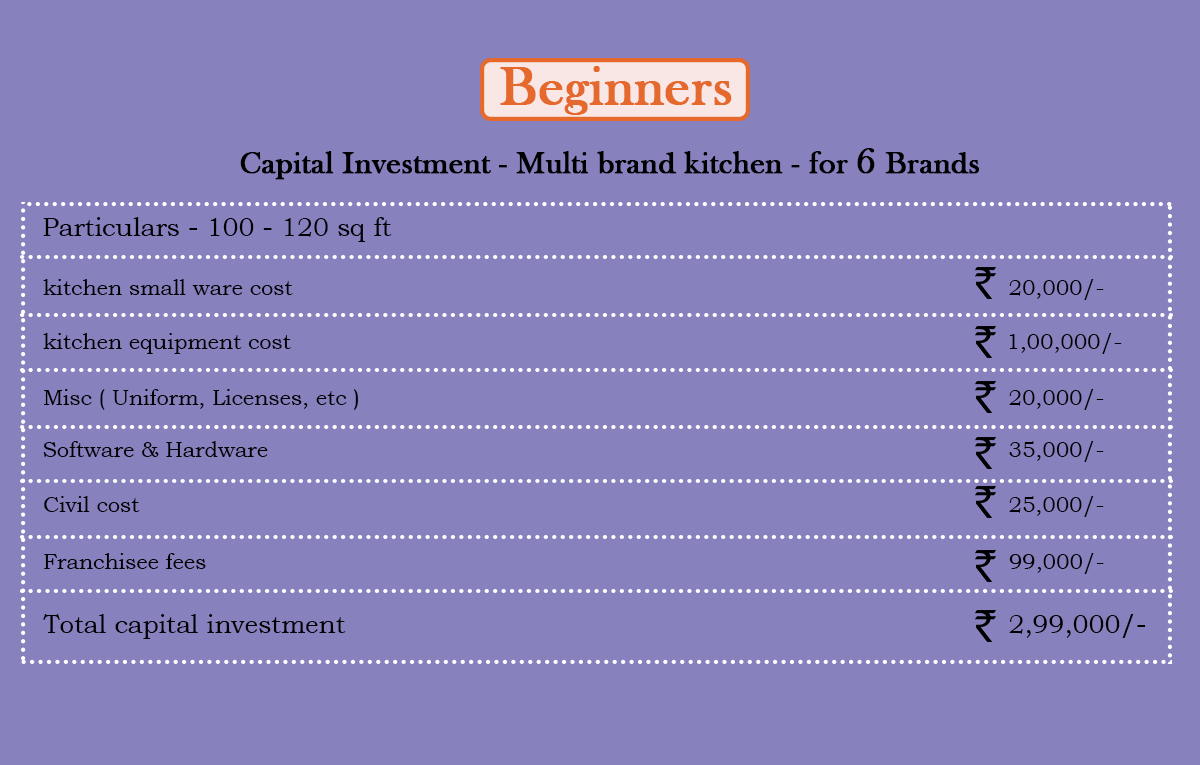Click the Total capital investment label

pos(194,625)
